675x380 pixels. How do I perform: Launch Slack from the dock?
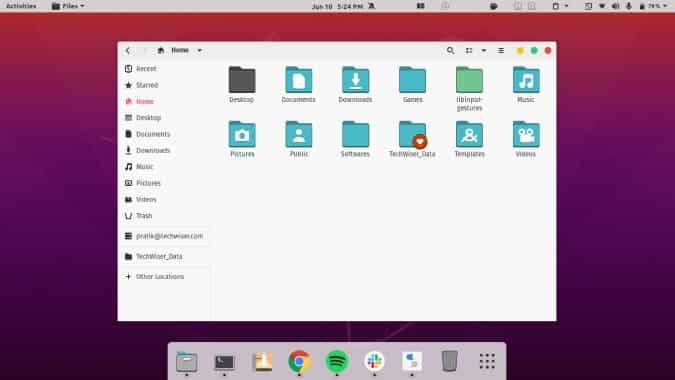coord(375,361)
